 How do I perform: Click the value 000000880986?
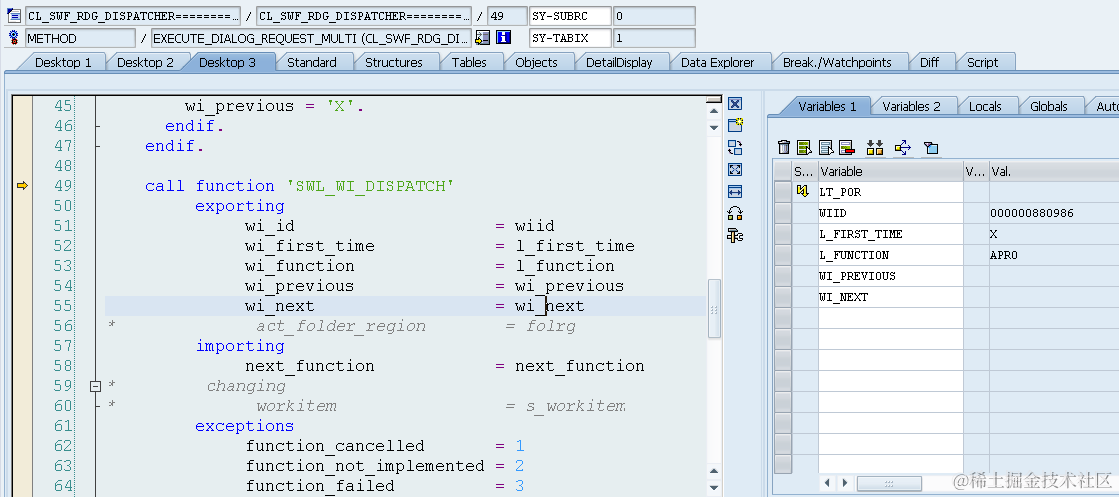pos(1031,213)
